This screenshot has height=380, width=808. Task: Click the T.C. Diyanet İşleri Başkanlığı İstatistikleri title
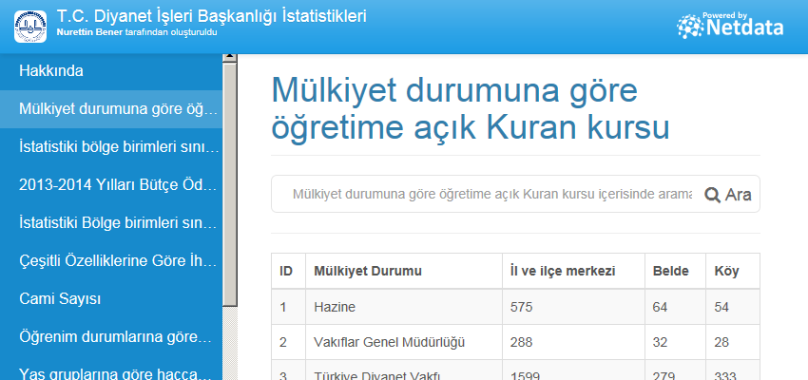tap(211, 16)
